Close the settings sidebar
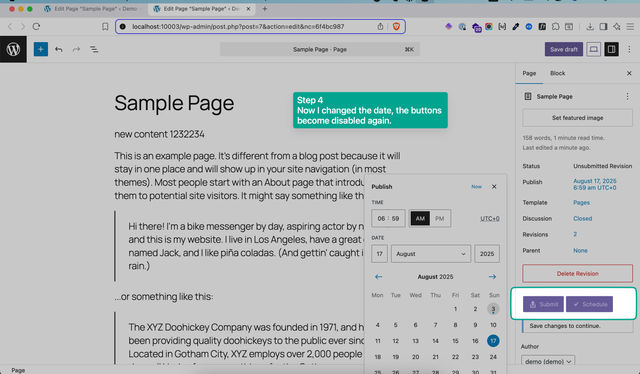 [x=629, y=73]
